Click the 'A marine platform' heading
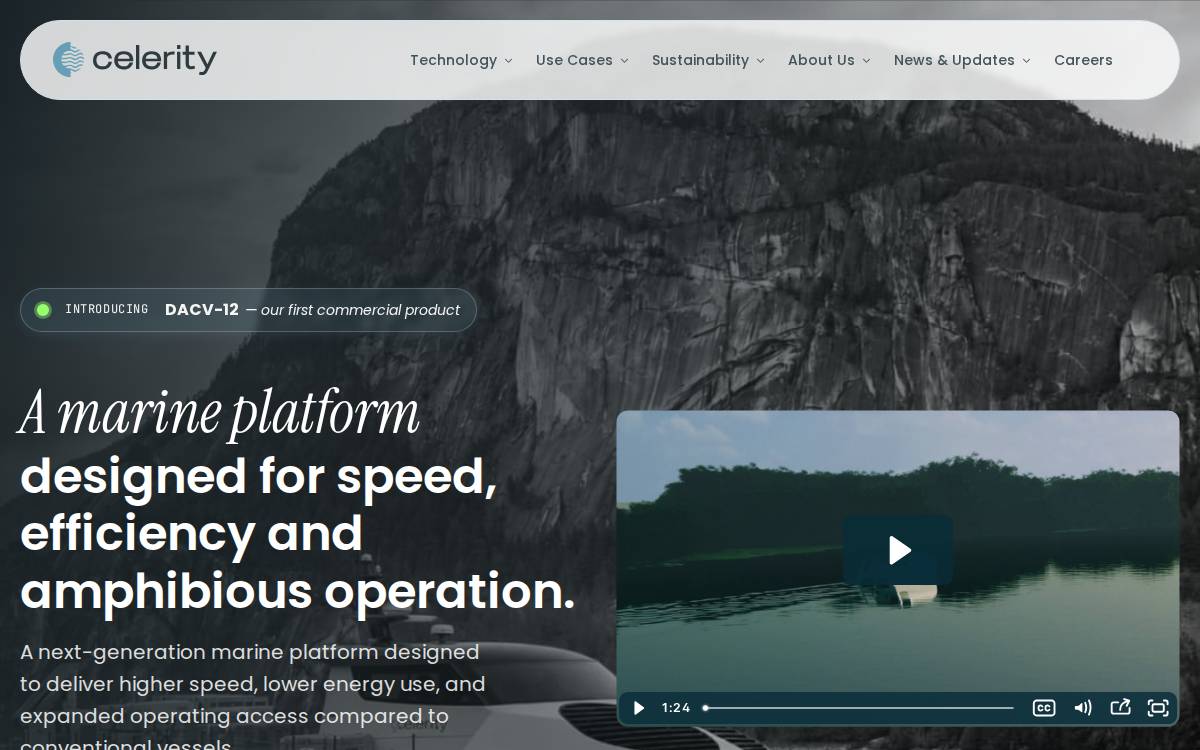 click(x=219, y=412)
